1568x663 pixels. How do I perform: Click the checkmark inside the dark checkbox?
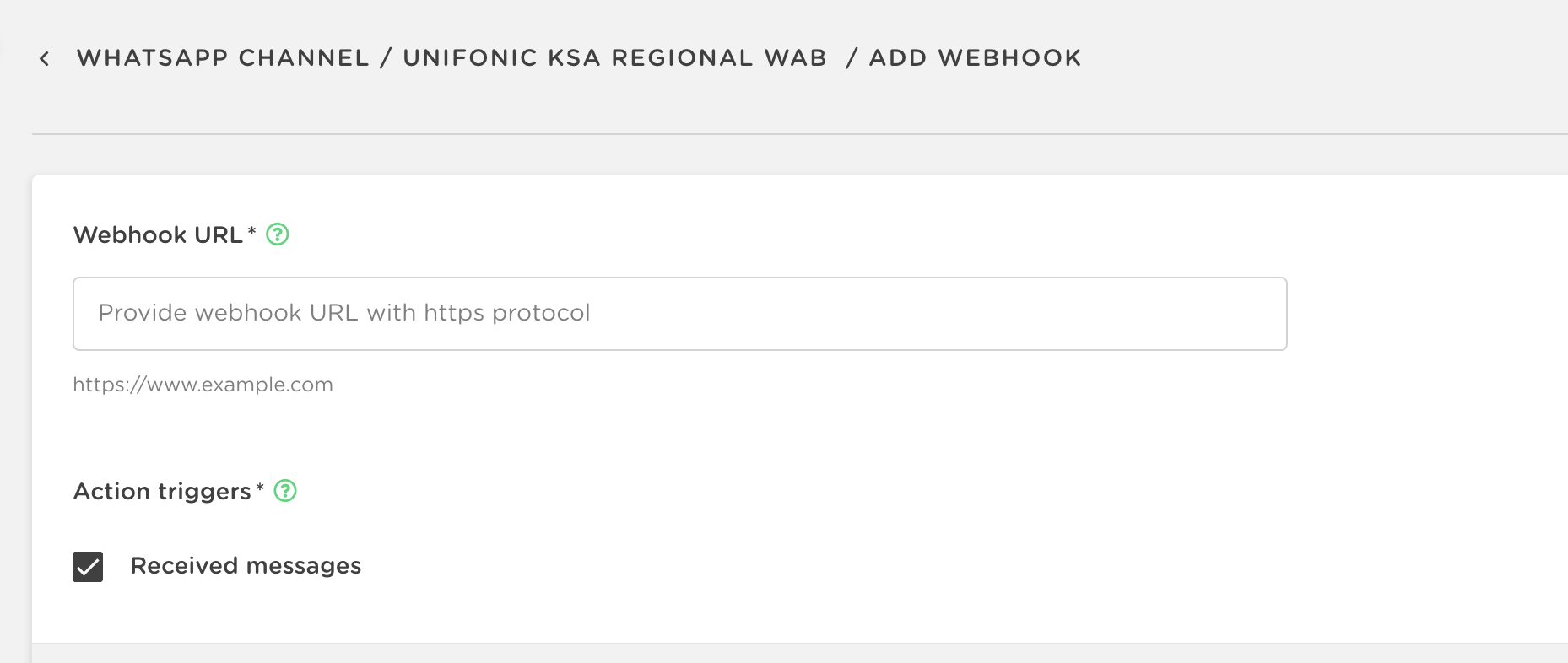point(88,568)
